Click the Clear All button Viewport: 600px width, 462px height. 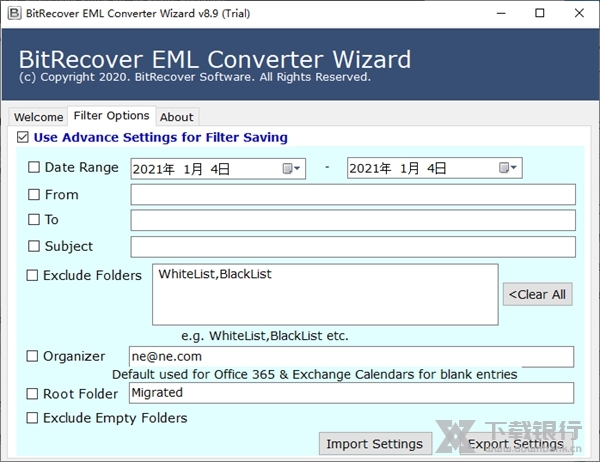tap(537, 294)
